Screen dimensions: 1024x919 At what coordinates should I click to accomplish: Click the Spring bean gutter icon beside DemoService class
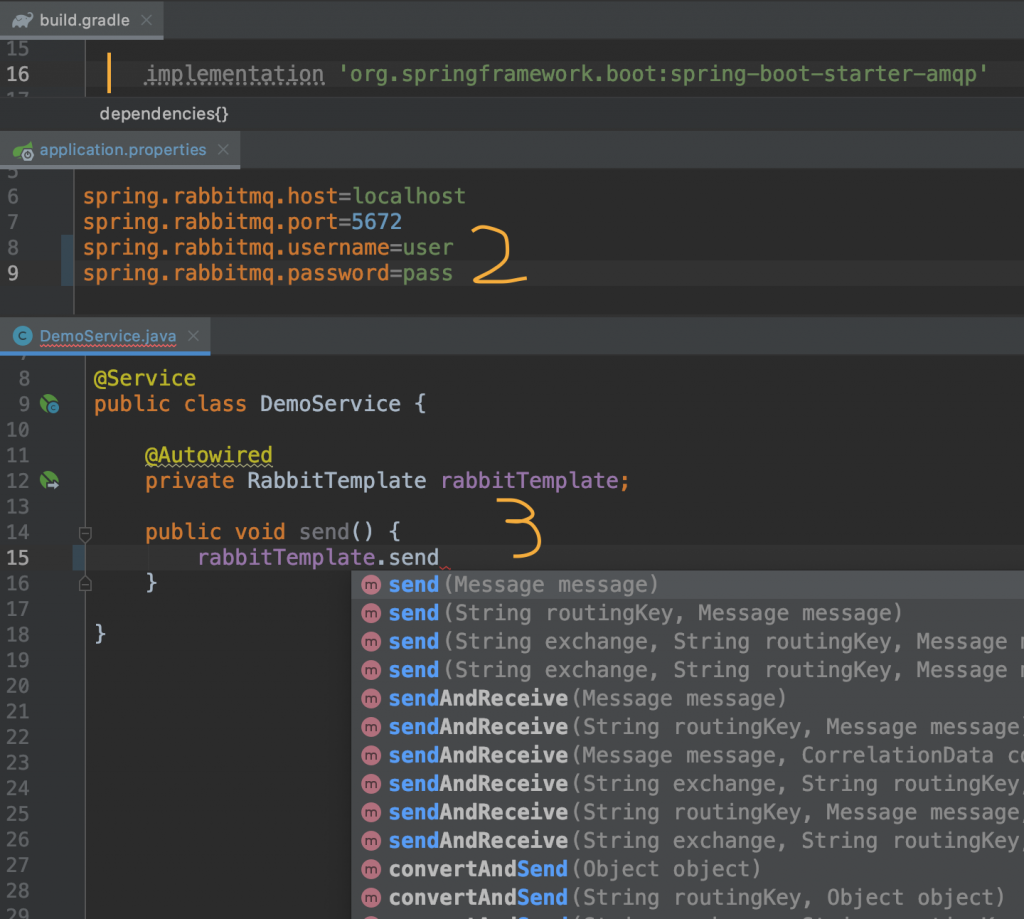point(50,404)
